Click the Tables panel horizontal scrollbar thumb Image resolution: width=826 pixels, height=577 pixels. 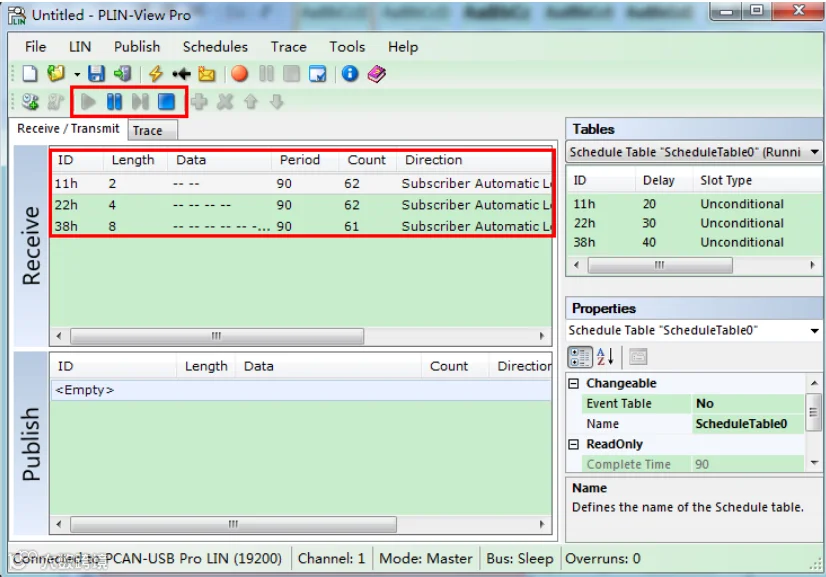point(660,265)
